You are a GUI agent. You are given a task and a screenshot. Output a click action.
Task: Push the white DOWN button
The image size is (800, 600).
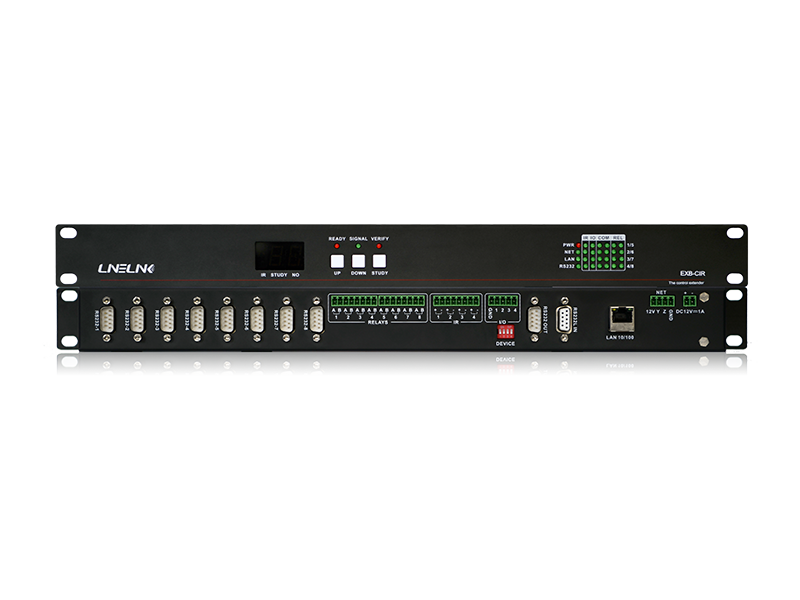pos(359,261)
